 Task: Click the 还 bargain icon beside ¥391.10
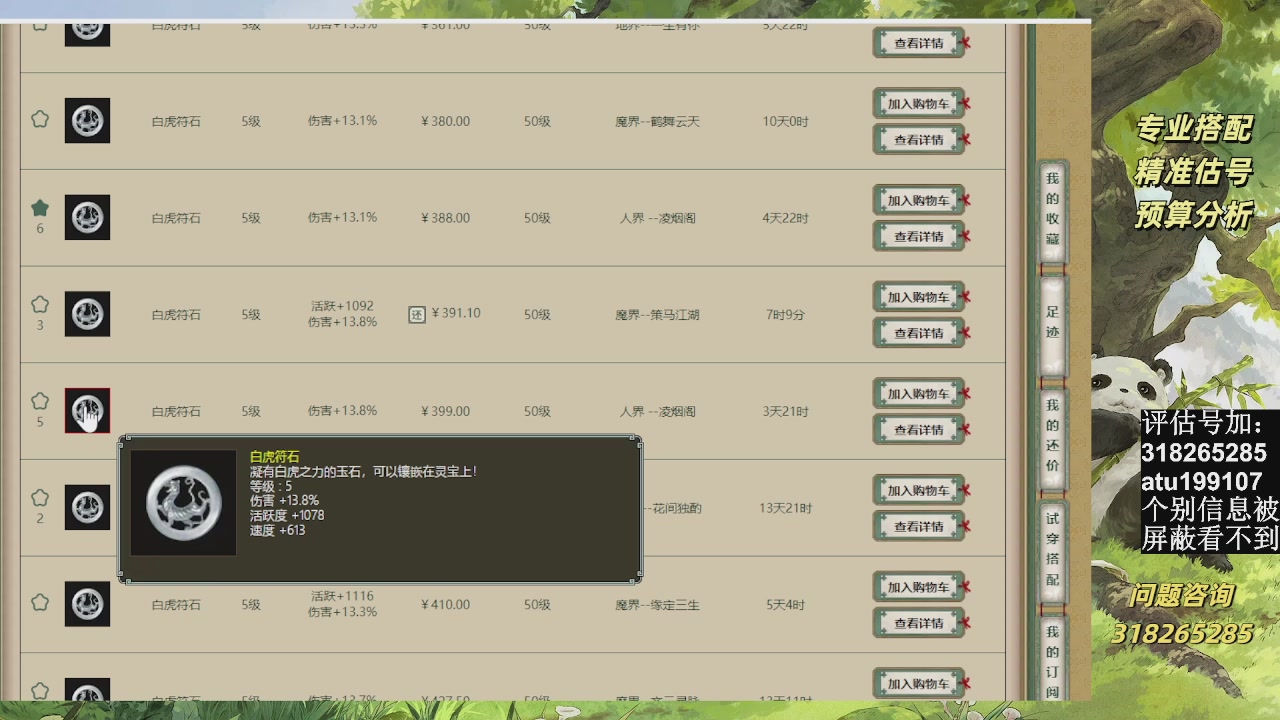tap(418, 314)
